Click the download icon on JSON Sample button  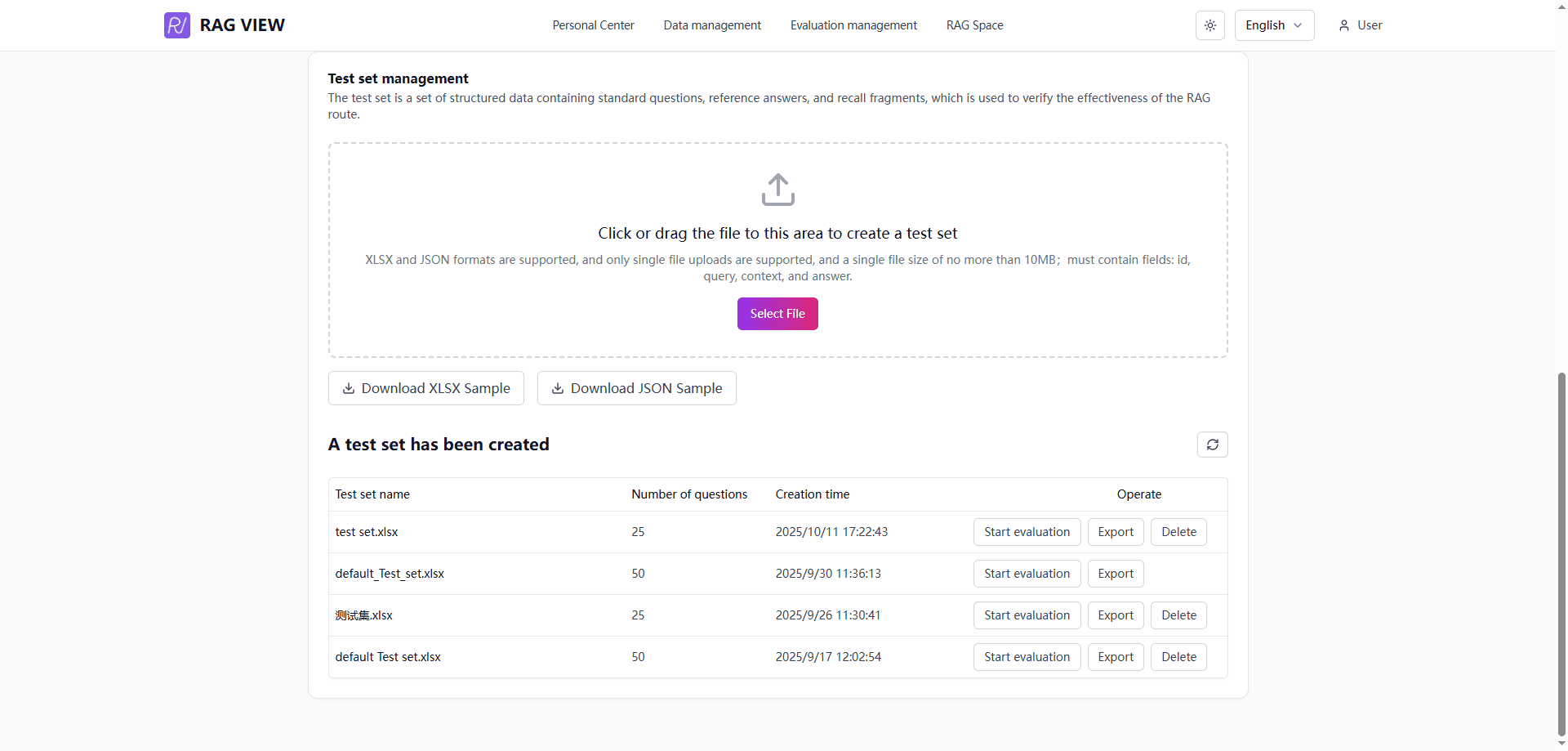(x=558, y=388)
